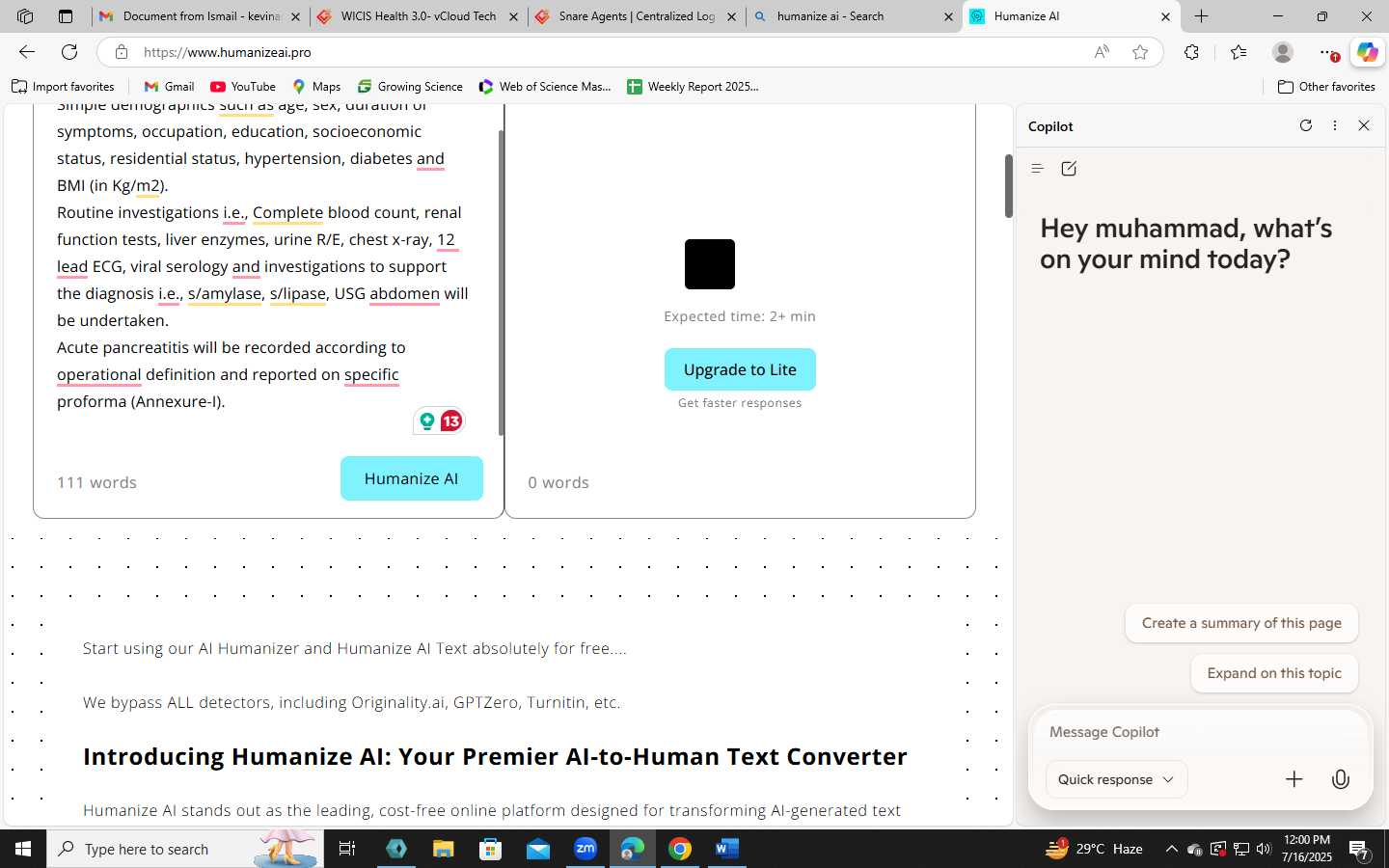Click the Windows search box
The height and width of the screenshot is (868, 1389).
185,849
